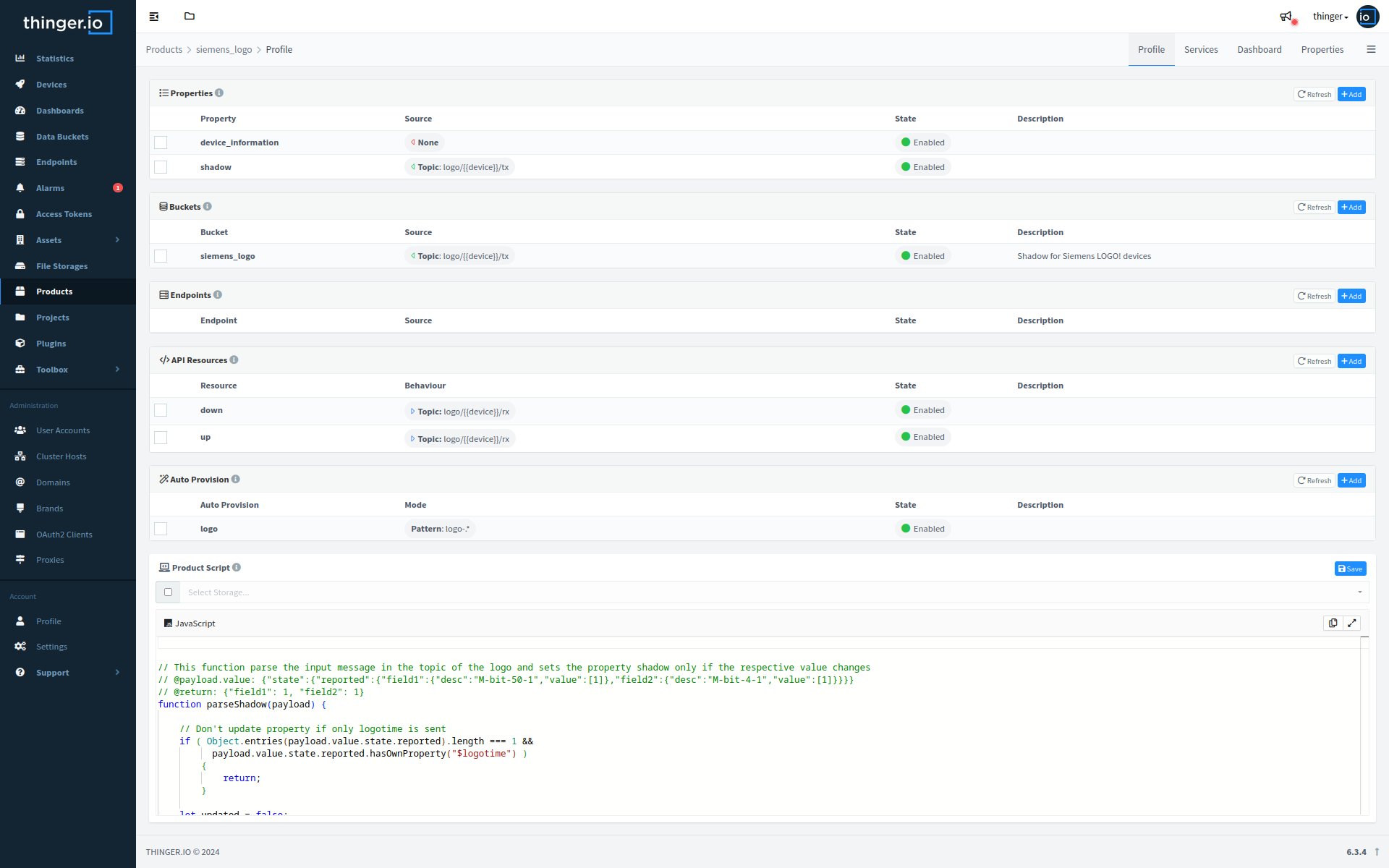Open the announcements megaphone icon

click(x=1286, y=17)
